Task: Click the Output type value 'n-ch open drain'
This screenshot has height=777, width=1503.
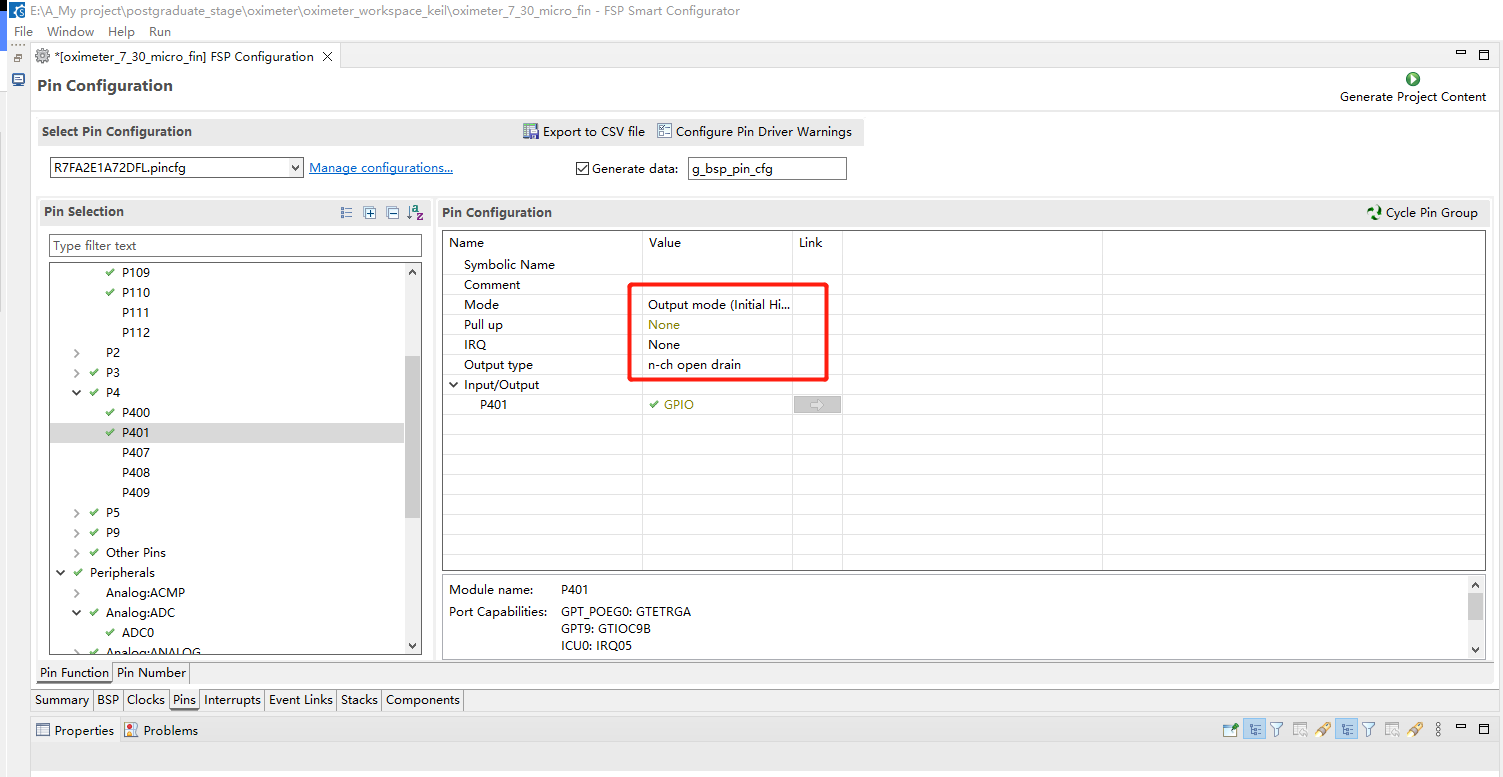Action: click(x=695, y=365)
